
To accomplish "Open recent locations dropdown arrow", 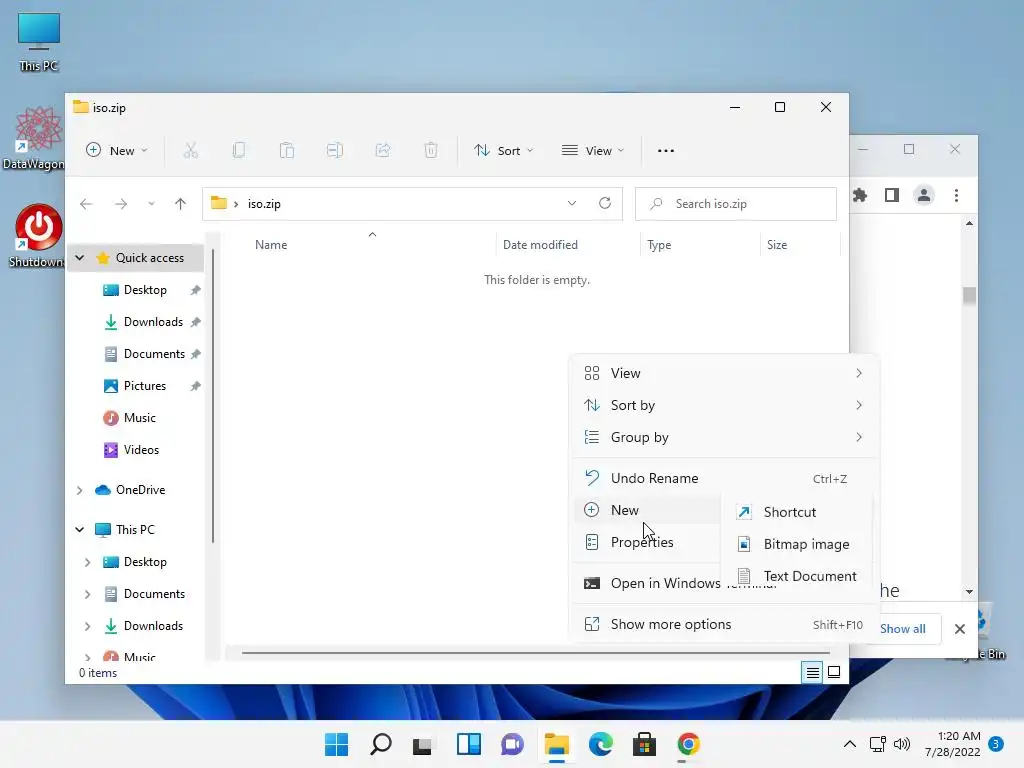I will [151, 204].
